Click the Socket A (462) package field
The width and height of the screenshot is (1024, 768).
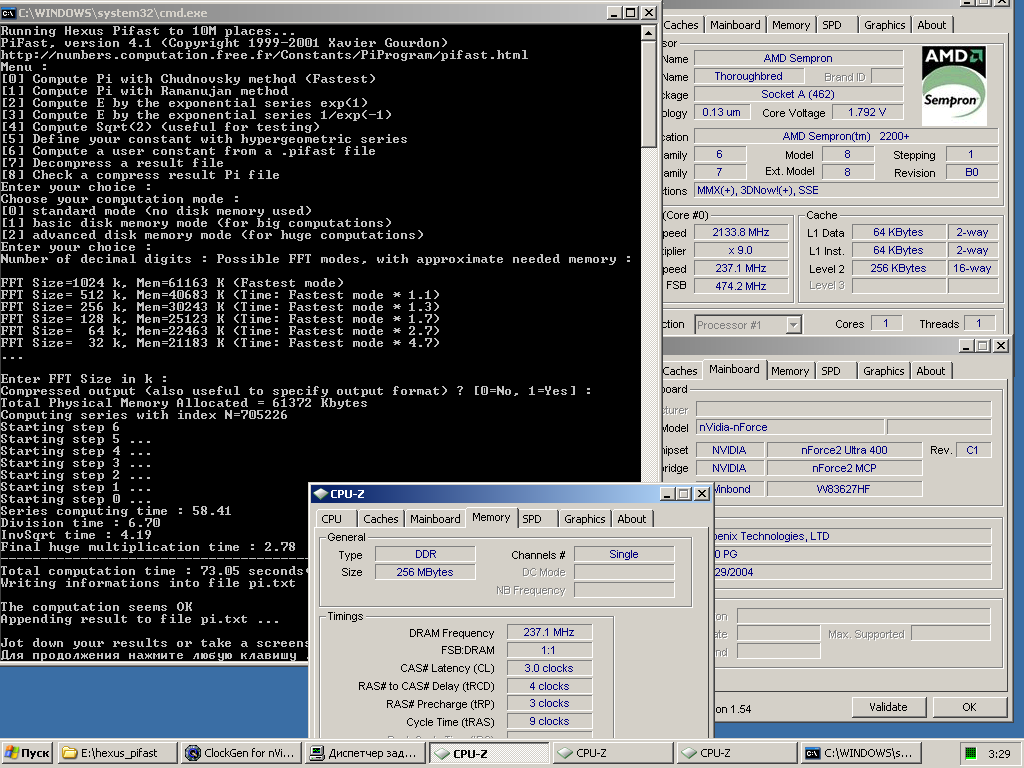pos(798,94)
